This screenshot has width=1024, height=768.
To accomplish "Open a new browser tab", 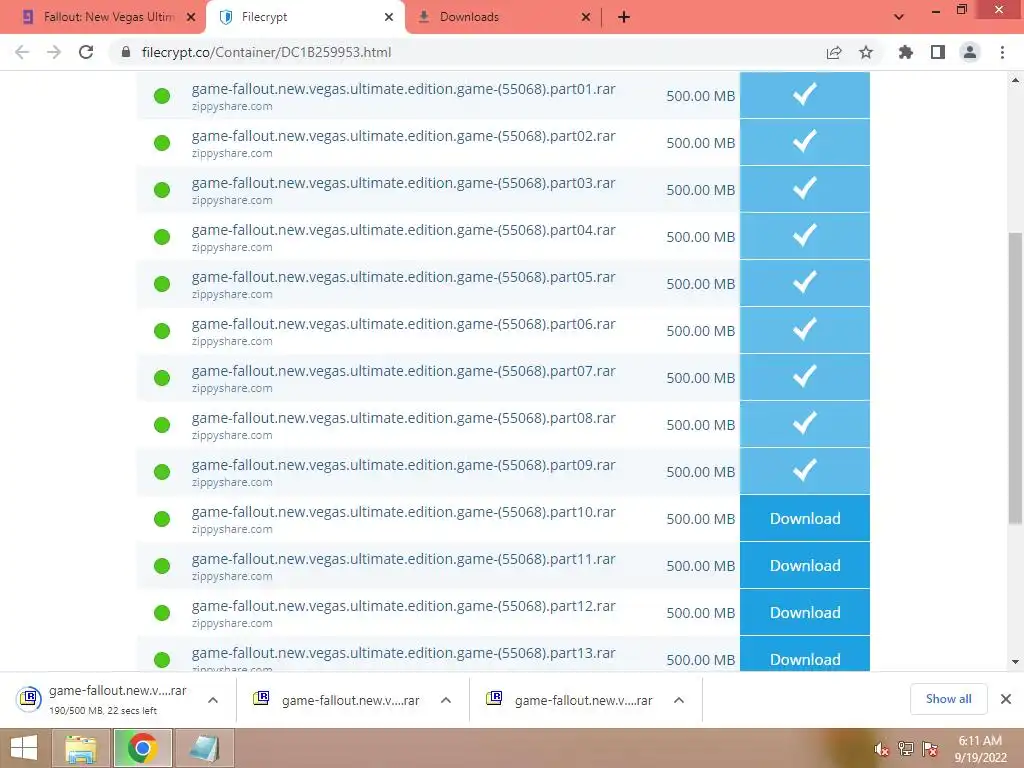I will 624,17.
